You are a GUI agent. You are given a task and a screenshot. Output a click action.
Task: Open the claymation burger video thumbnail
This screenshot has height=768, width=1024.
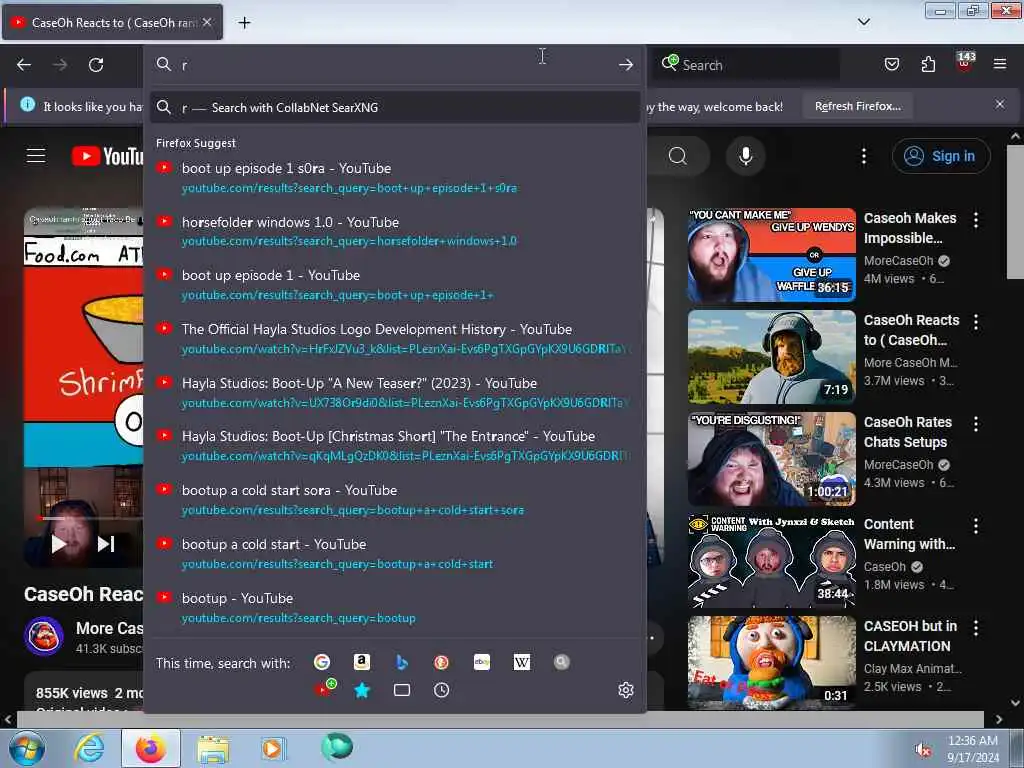point(771,662)
